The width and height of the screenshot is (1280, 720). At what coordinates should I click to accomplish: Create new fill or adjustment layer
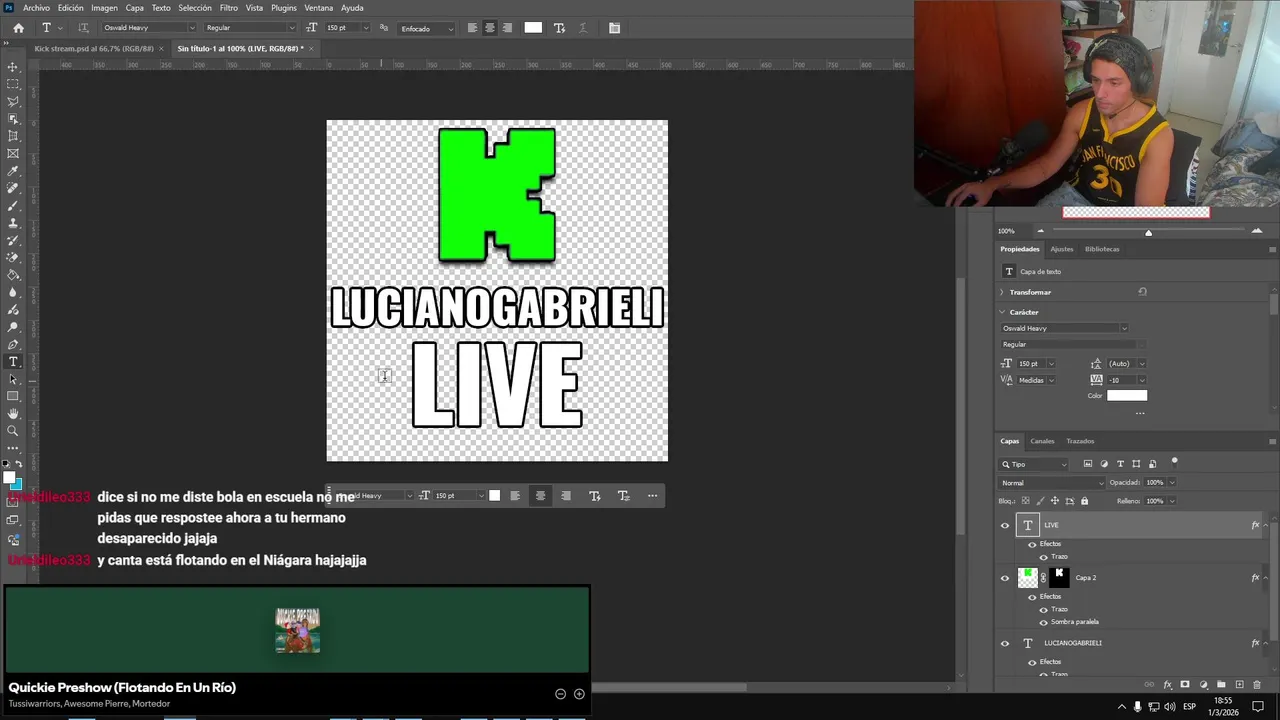click(1203, 685)
